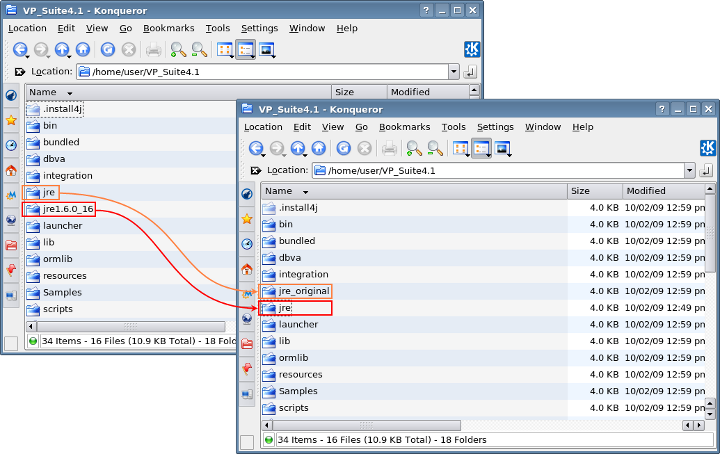This screenshot has height=454, width=720.
Task: Switch to Icon View in rear window
Action: pyautogui.click(x=225, y=50)
